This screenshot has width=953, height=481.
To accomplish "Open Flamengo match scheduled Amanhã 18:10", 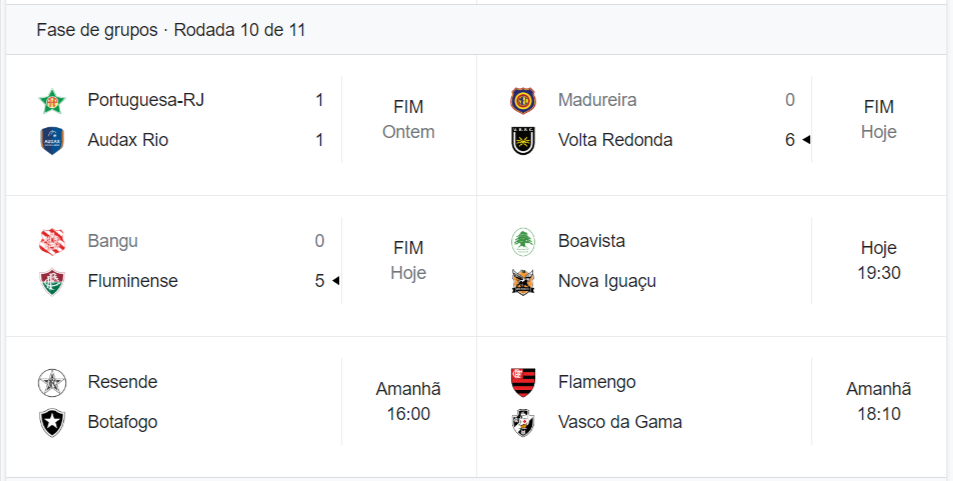I will point(878,401).
